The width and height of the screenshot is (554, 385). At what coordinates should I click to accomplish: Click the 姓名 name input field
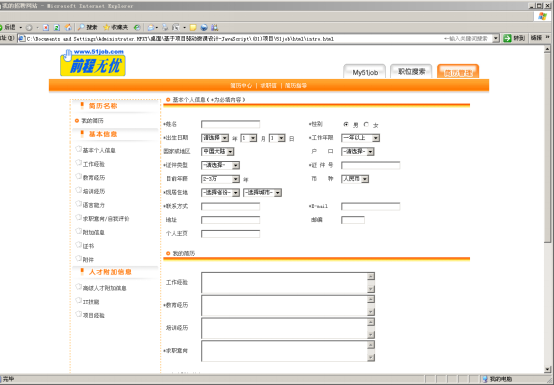(230, 124)
